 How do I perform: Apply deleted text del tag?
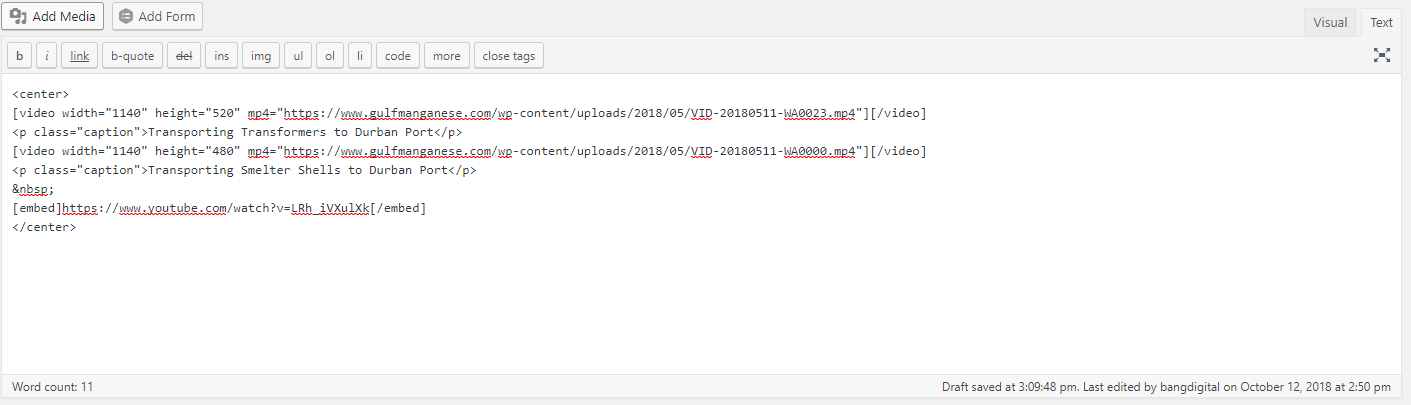pyautogui.click(x=184, y=56)
